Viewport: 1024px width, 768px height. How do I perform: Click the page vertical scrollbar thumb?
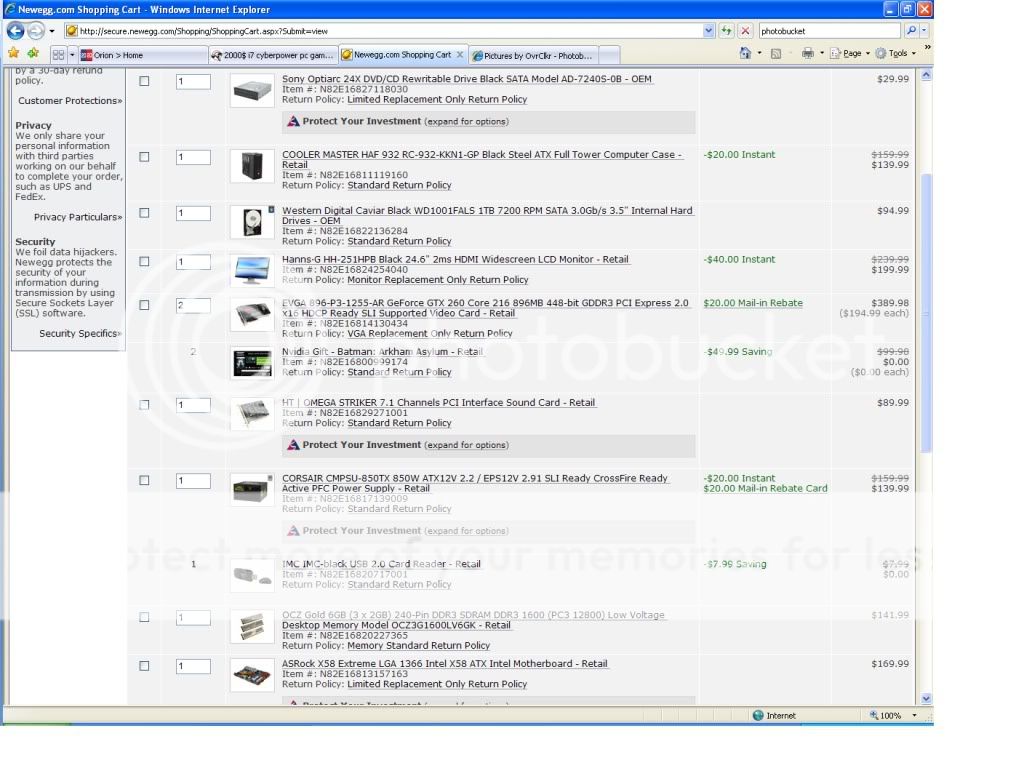point(925,313)
